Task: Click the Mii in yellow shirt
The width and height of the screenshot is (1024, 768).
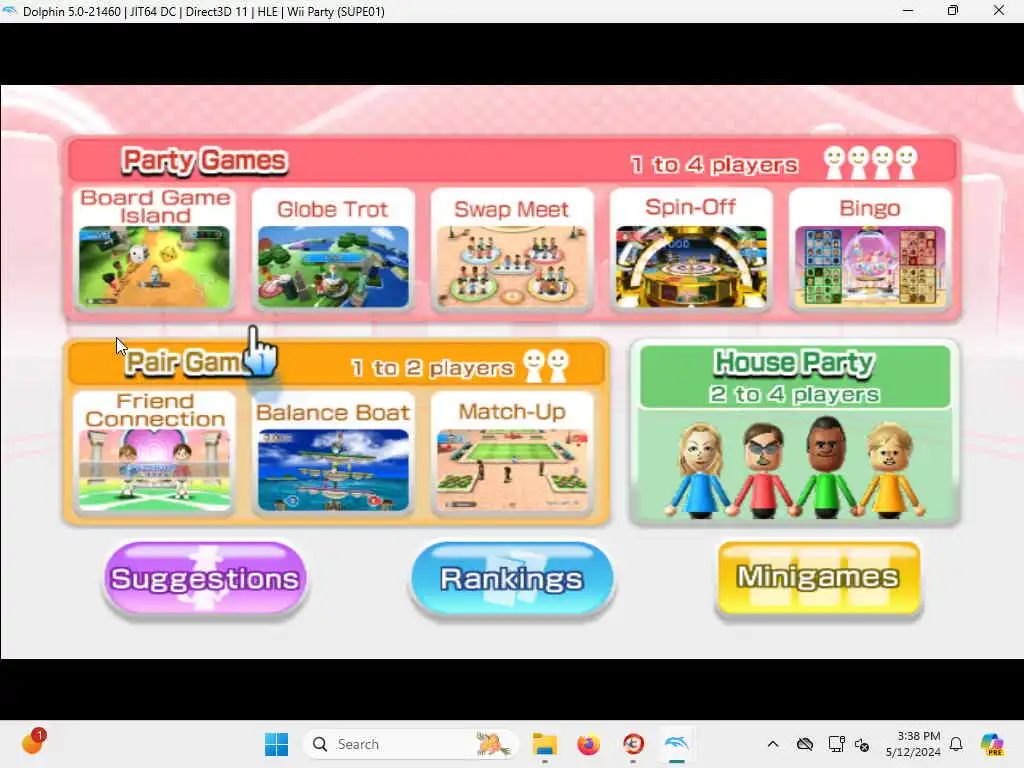Action: click(889, 470)
